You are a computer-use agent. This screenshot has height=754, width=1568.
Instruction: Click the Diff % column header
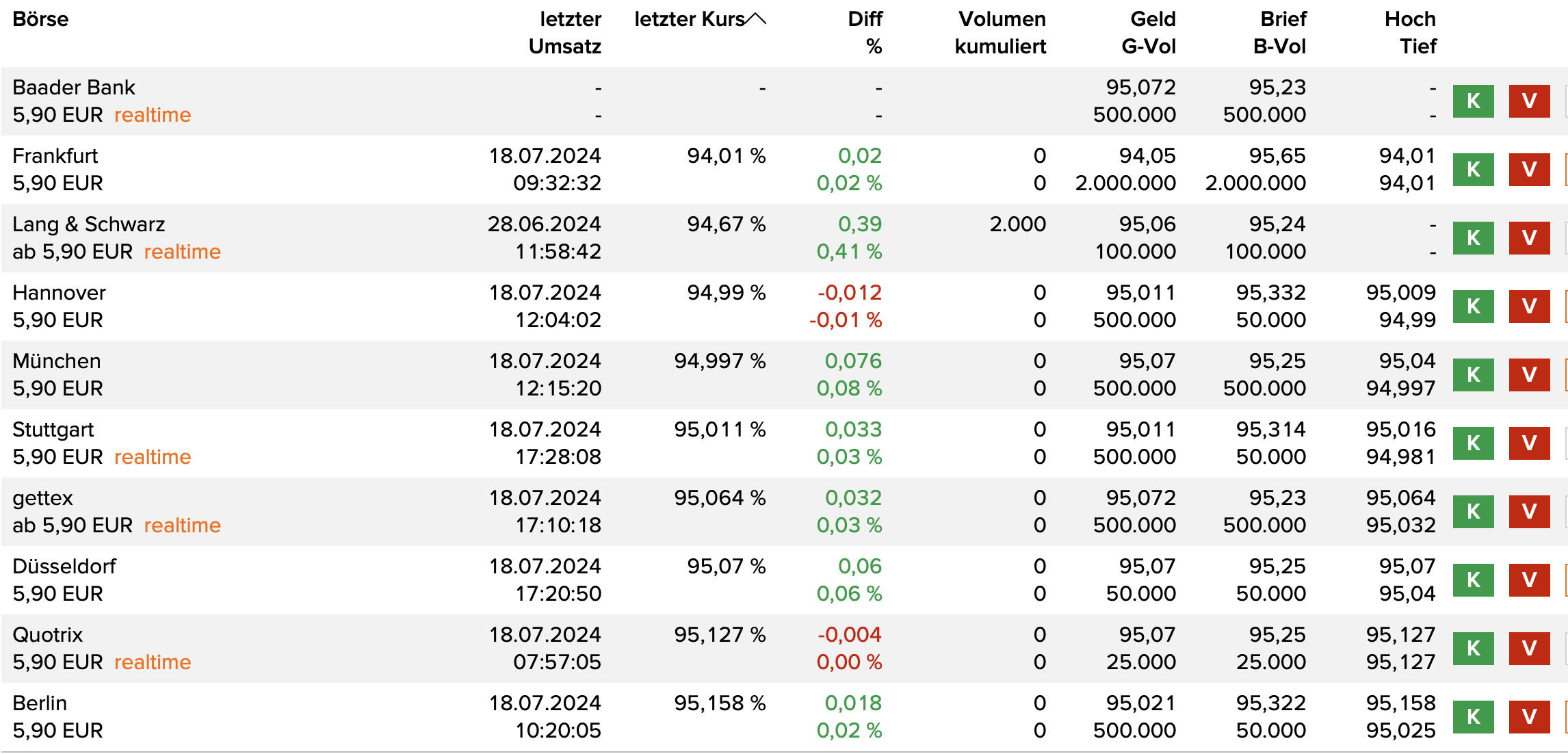coord(865,32)
